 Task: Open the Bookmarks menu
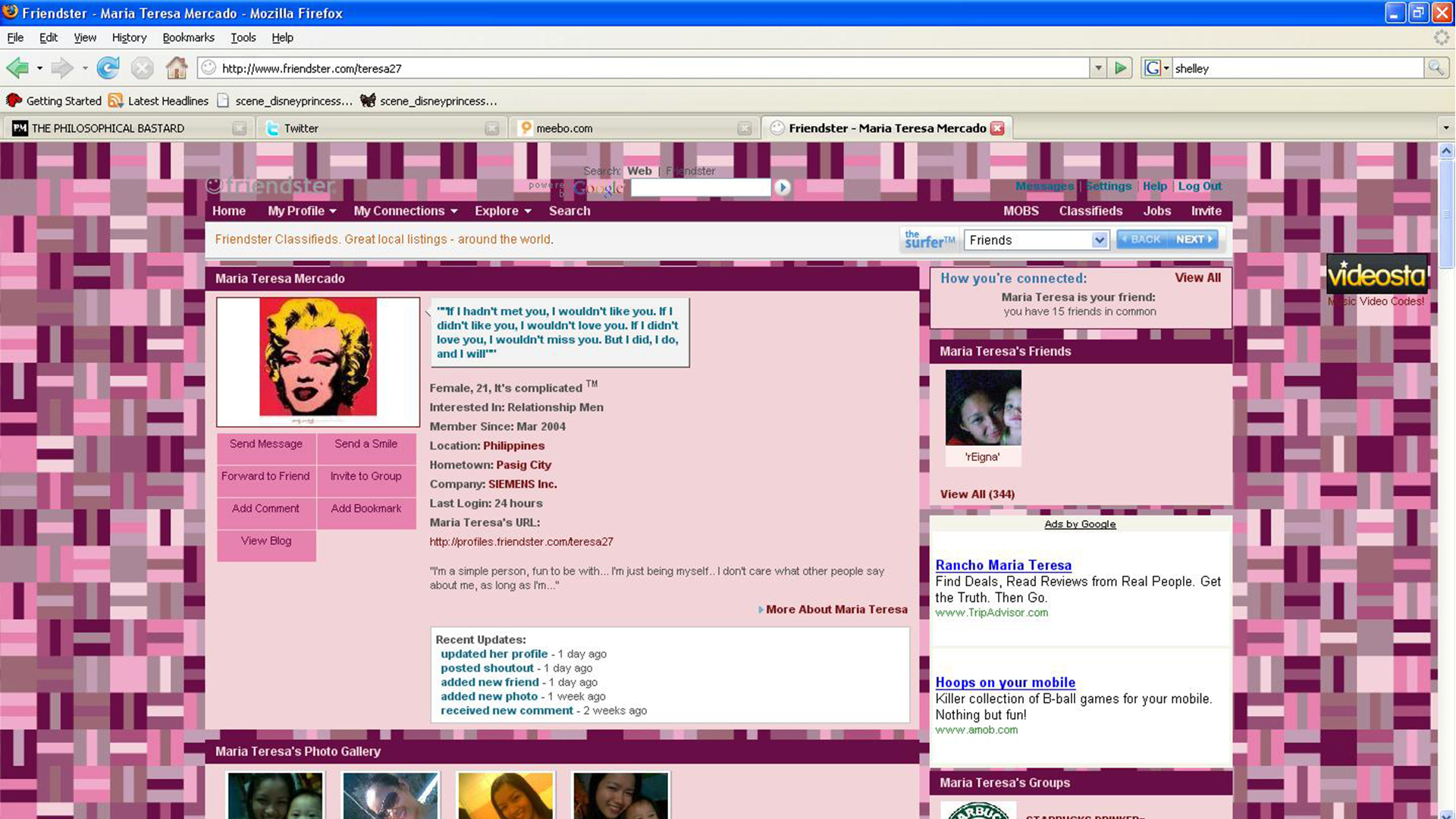188,37
